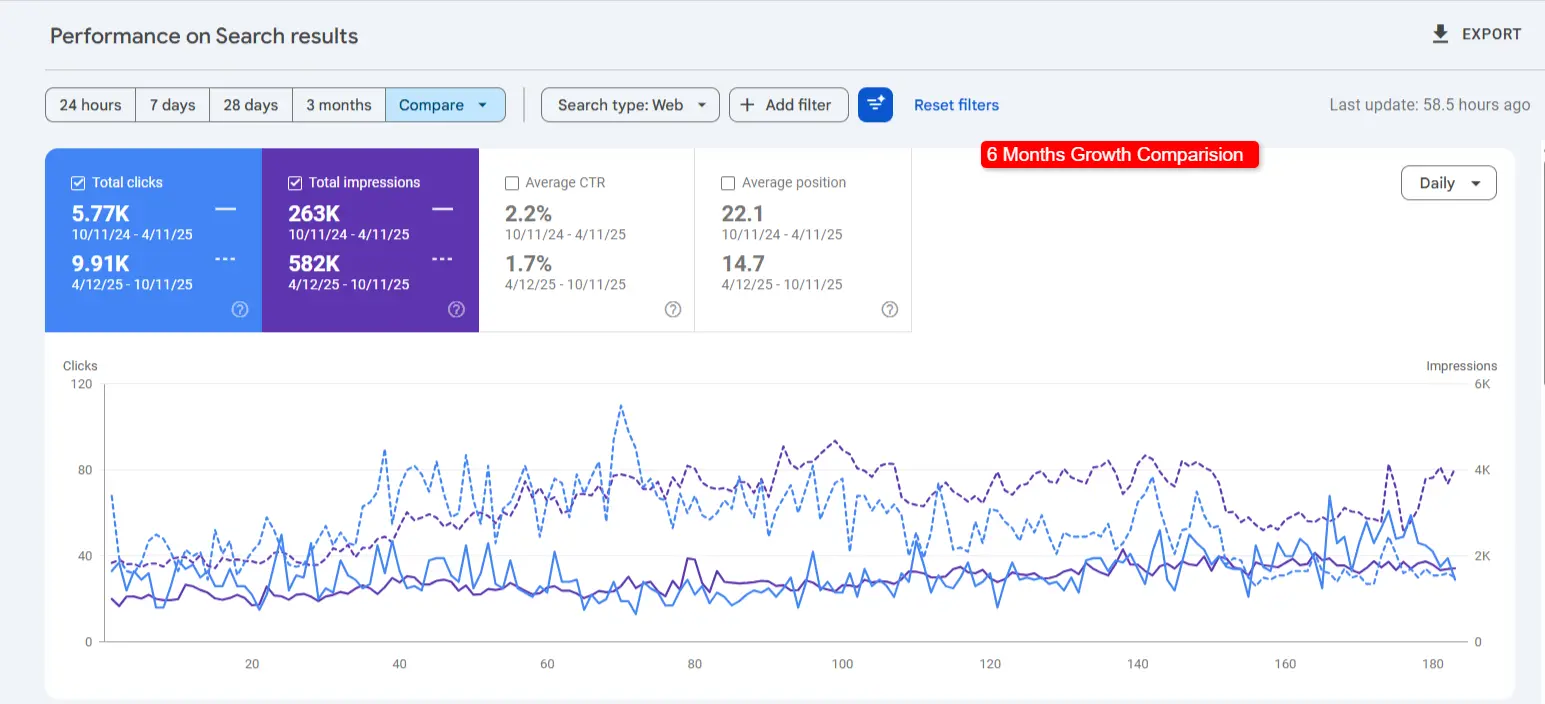Click the Export download icon
The image size is (1545, 704).
point(1440,33)
